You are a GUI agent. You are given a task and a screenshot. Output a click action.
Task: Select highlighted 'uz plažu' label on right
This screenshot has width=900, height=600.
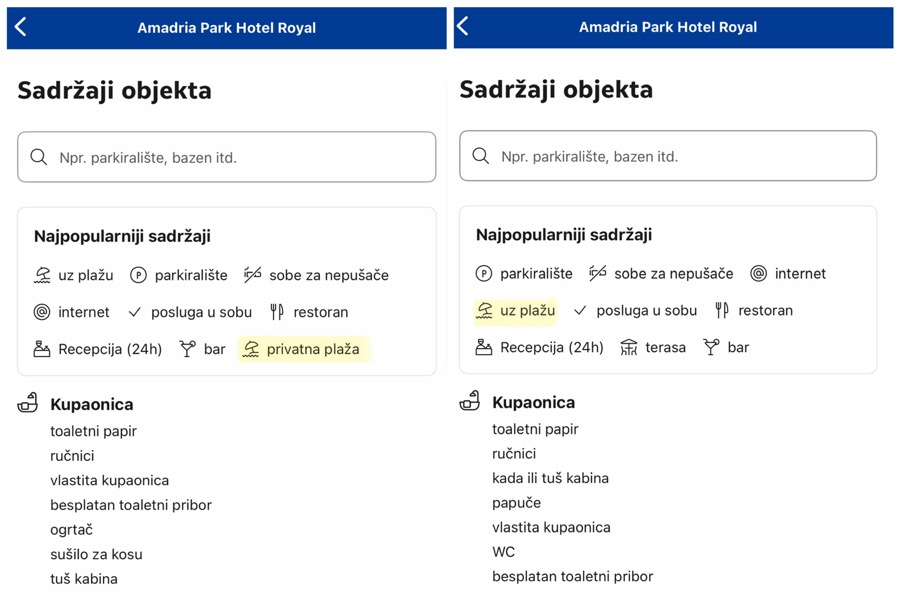pyautogui.click(x=527, y=310)
